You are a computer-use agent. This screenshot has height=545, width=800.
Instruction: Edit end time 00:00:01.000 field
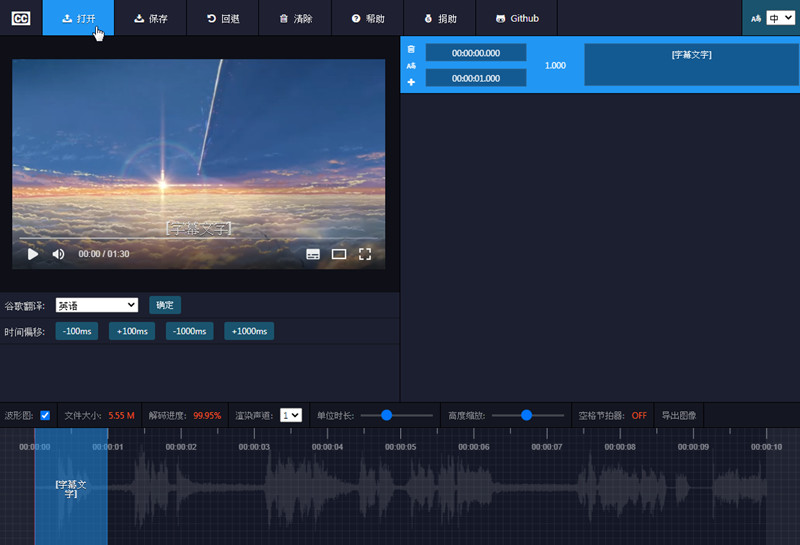476,78
